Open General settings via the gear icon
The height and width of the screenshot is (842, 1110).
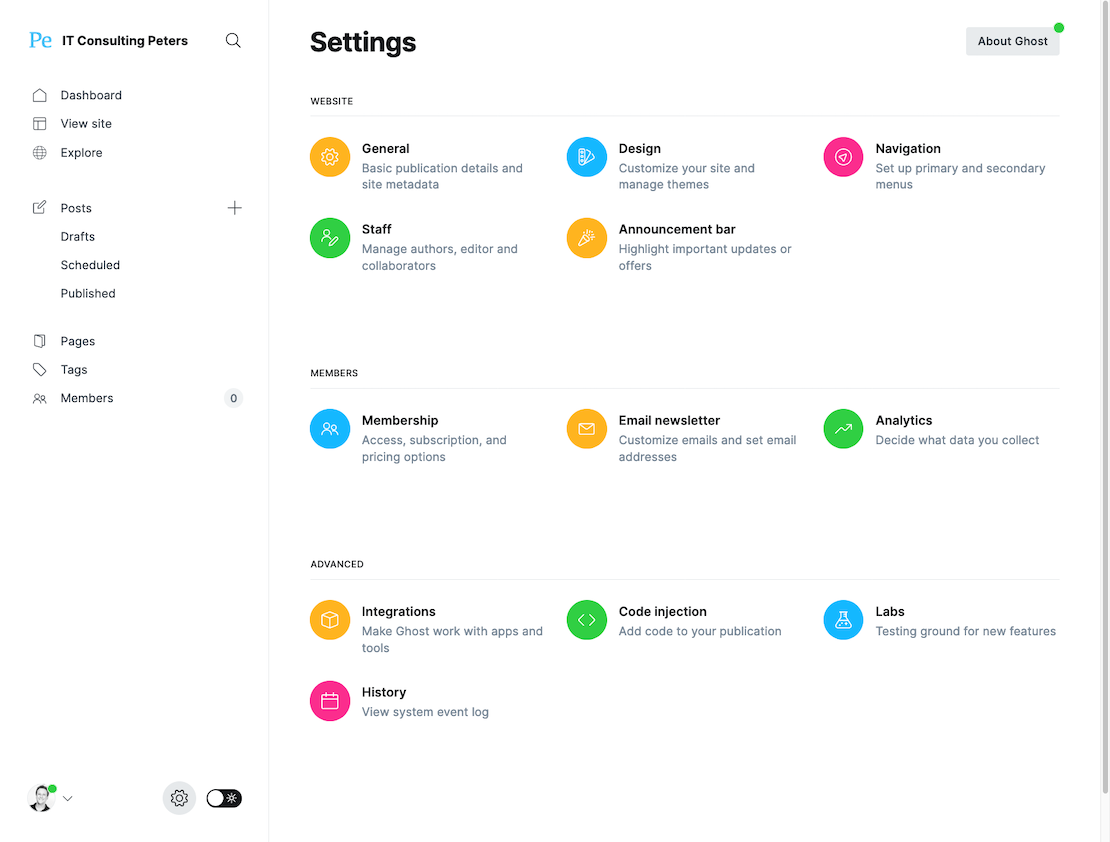(330, 157)
